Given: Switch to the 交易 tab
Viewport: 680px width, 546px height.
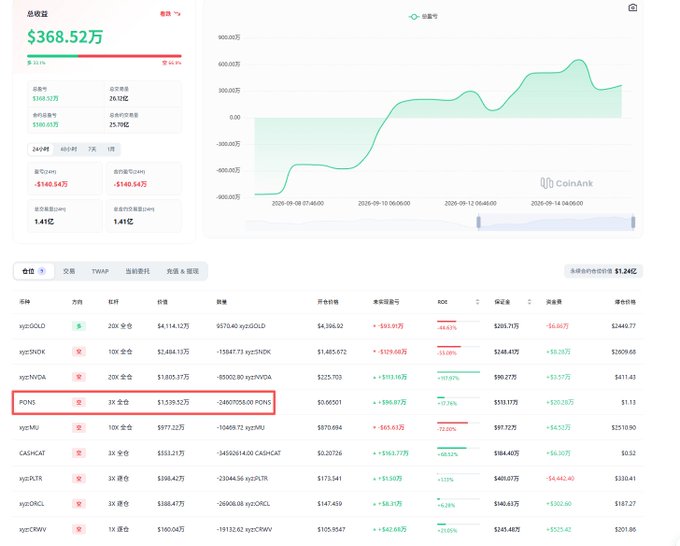Looking at the screenshot, I should point(69,271).
